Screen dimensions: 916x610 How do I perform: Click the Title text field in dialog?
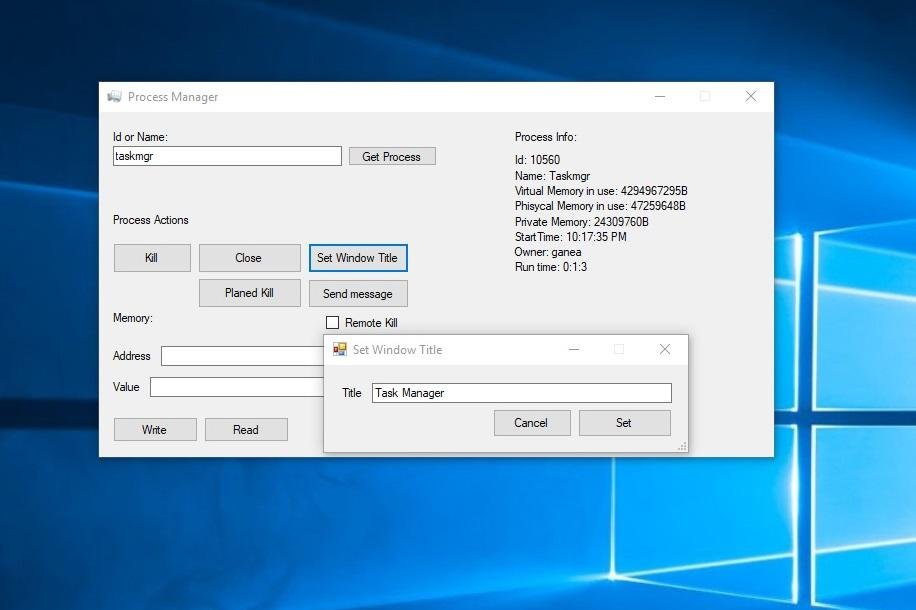[522, 393]
